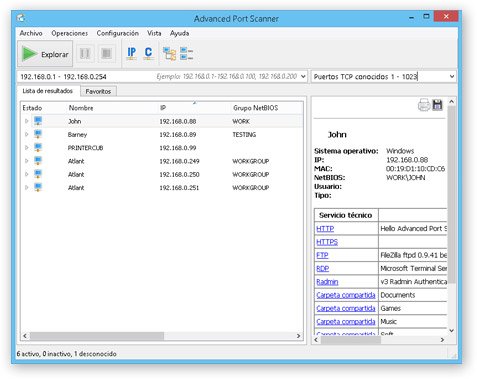Expand the Atlant 192.168.0.251 row
477x379 pixels.
(x=27, y=188)
